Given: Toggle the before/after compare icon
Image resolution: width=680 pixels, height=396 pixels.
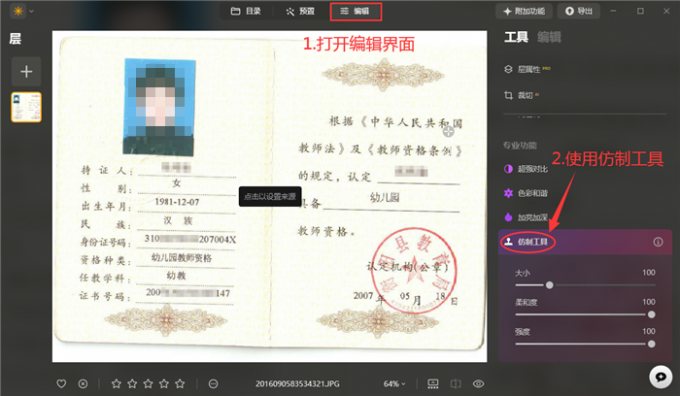Looking at the screenshot, I should click(x=456, y=384).
